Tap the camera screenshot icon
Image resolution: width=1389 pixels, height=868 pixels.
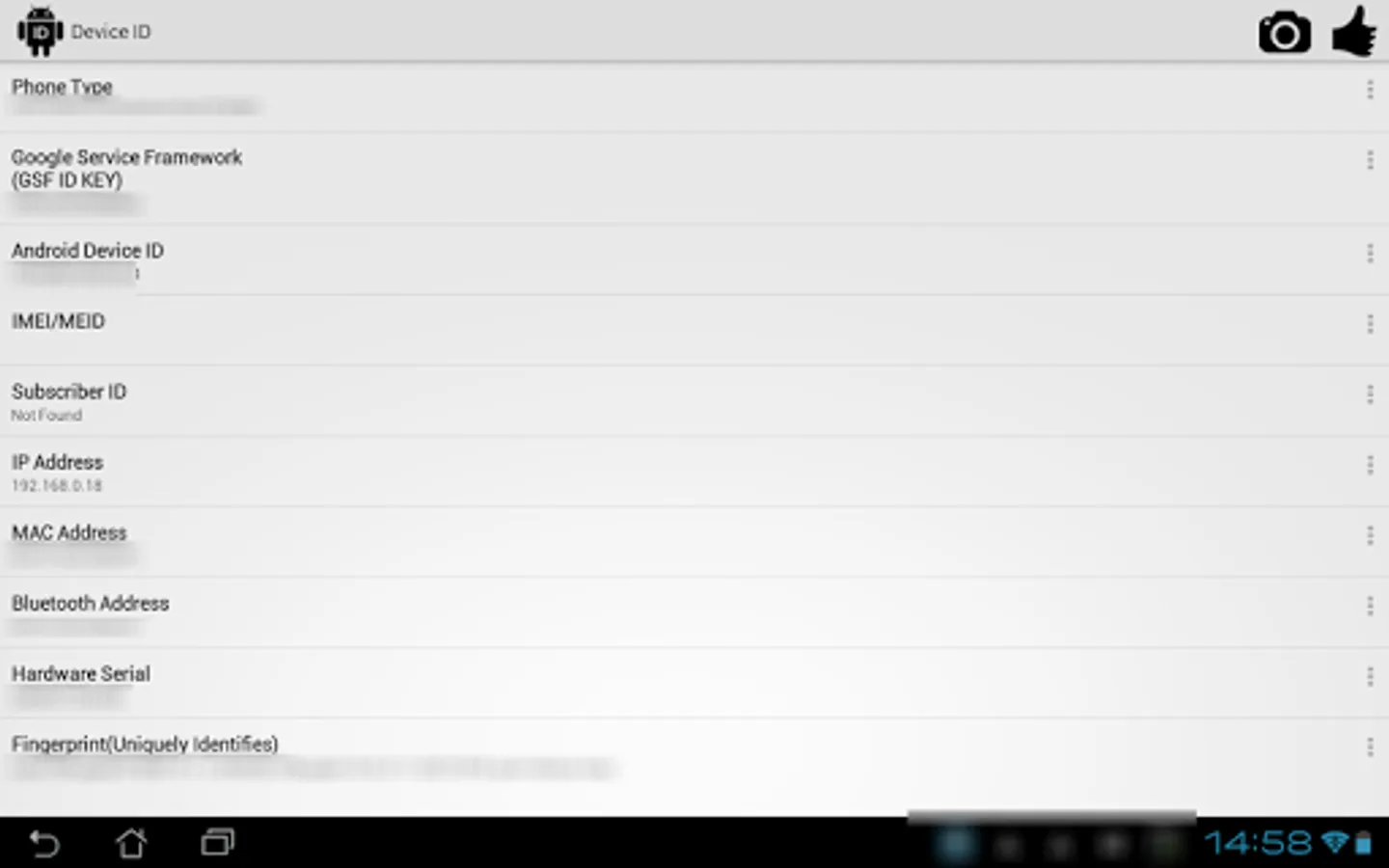coord(1284,32)
